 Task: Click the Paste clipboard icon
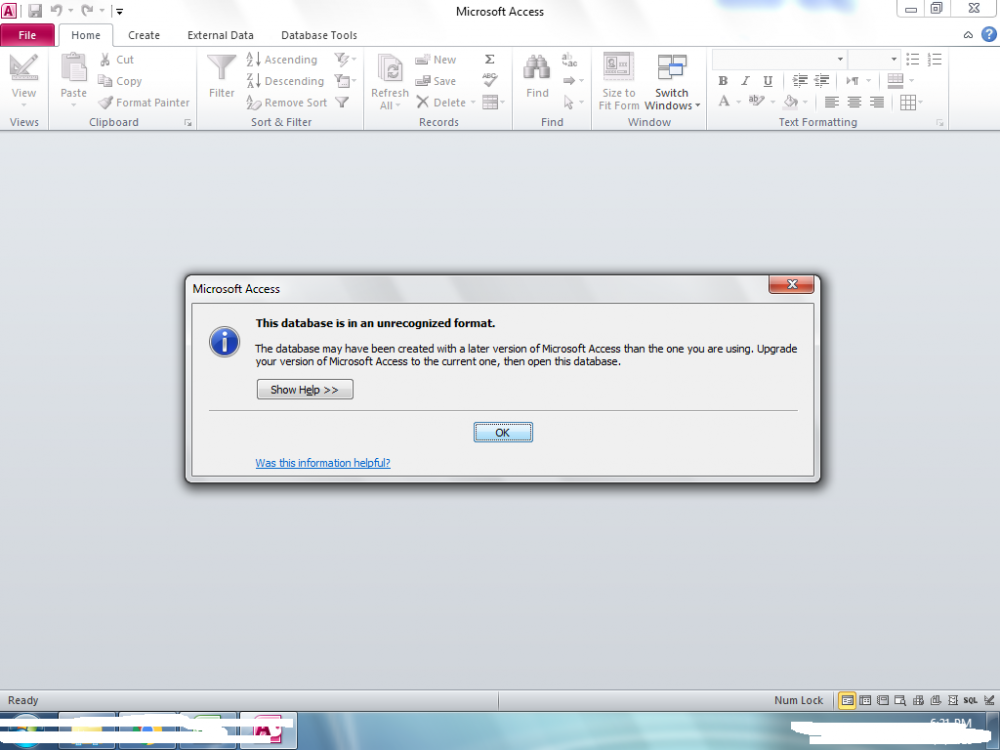pos(73,68)
